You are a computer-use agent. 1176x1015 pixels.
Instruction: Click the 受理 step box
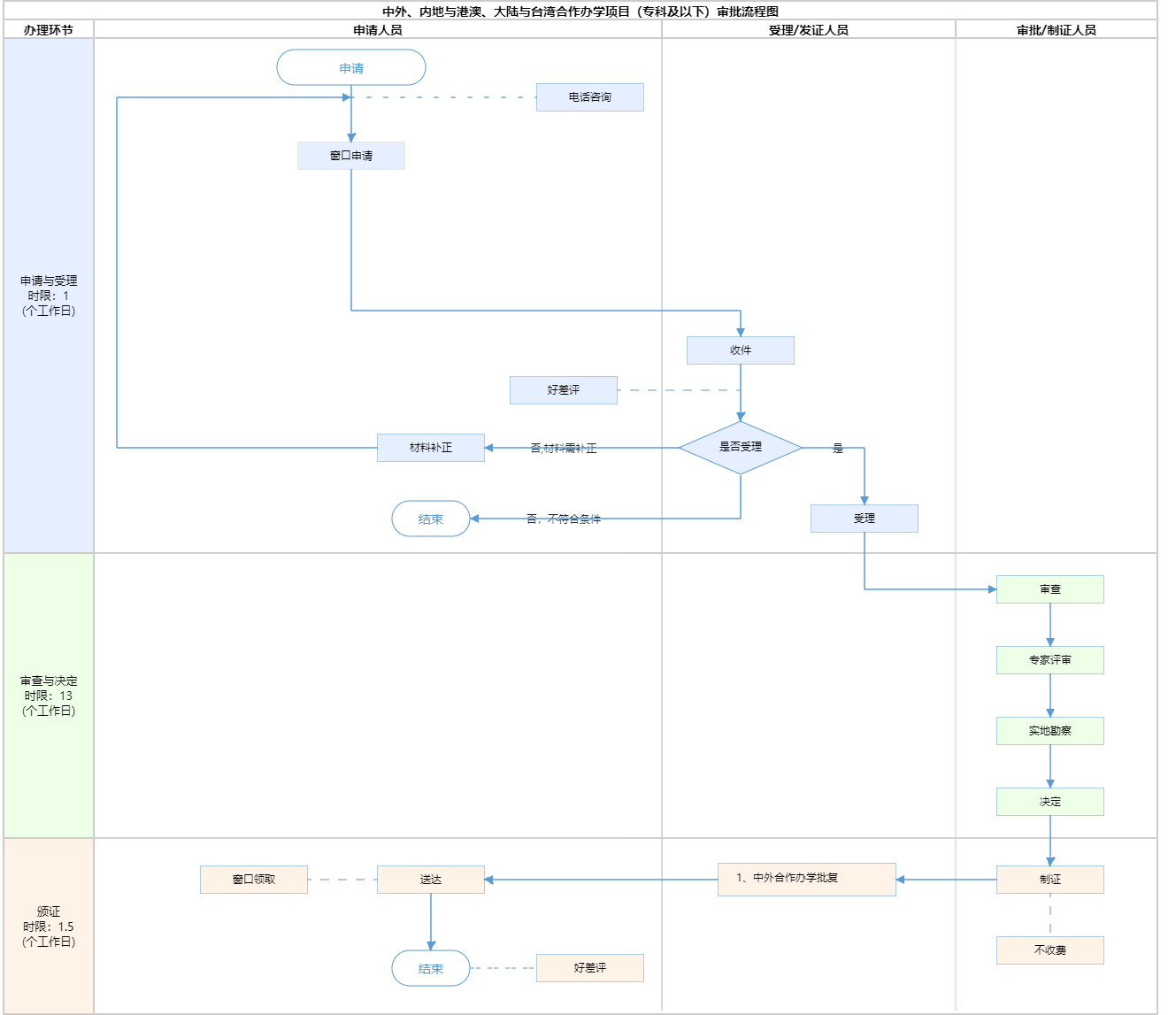click(864, 519)
